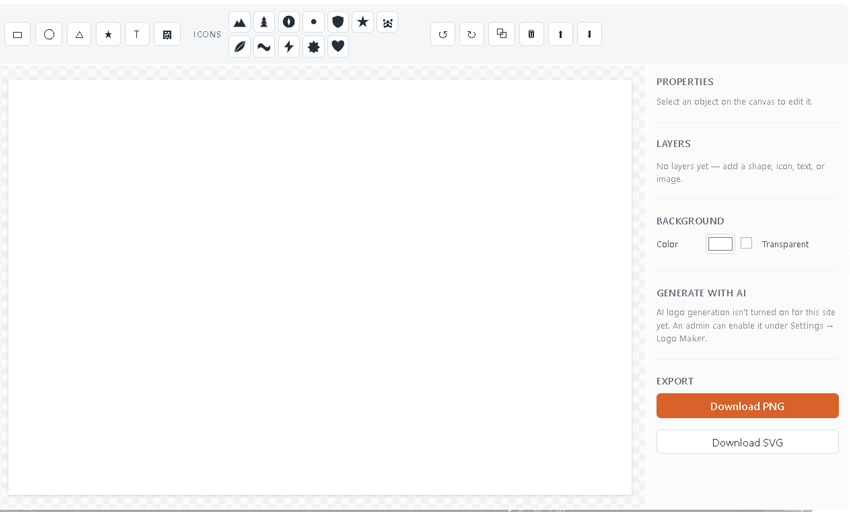Enable the Transparent background checkbox
Image resolution: width=850 pixels, height=512 pixels.
pyautogui.click(x=746, y=243)
